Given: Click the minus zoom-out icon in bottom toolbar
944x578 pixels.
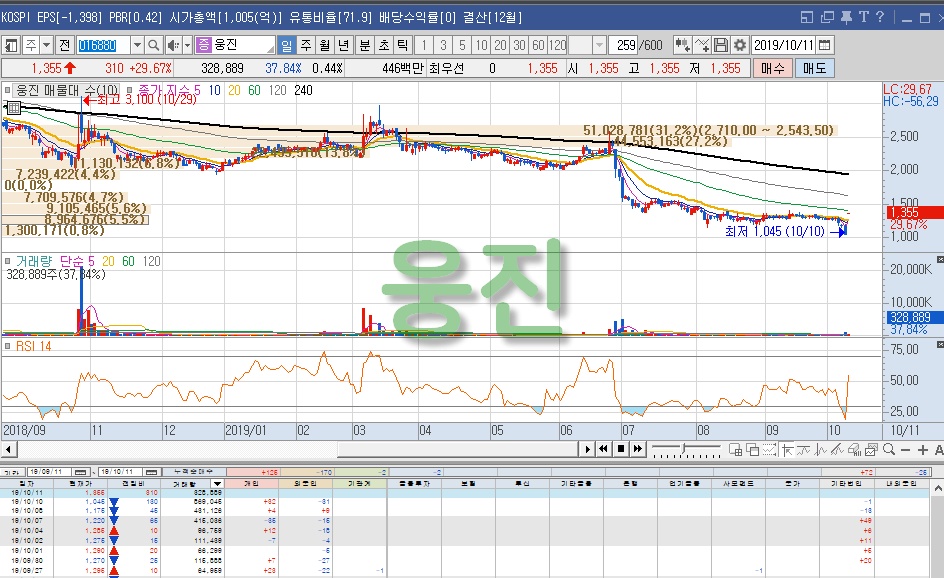Looking at the screenshot, I should (x=905, y=450).
